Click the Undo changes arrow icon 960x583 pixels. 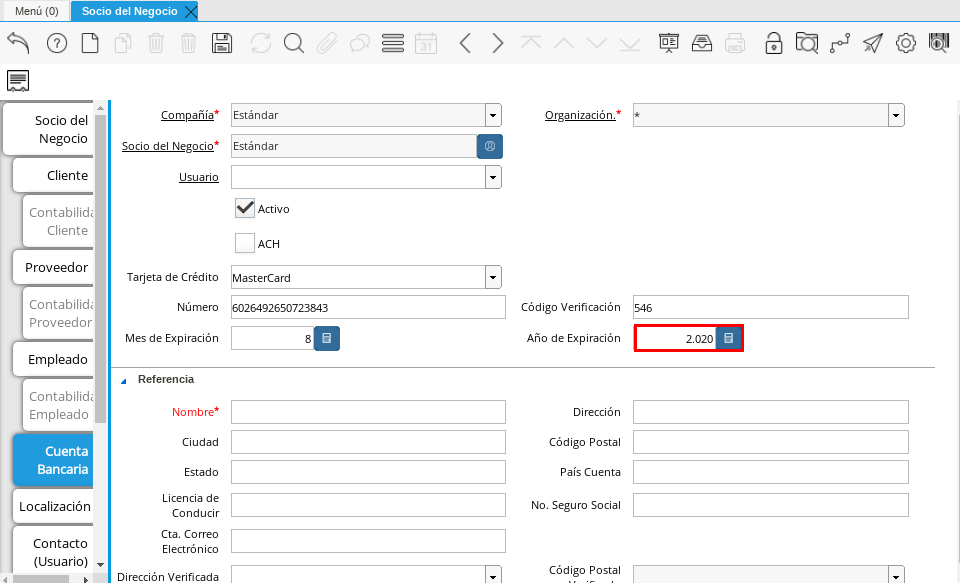pos(19,43)
